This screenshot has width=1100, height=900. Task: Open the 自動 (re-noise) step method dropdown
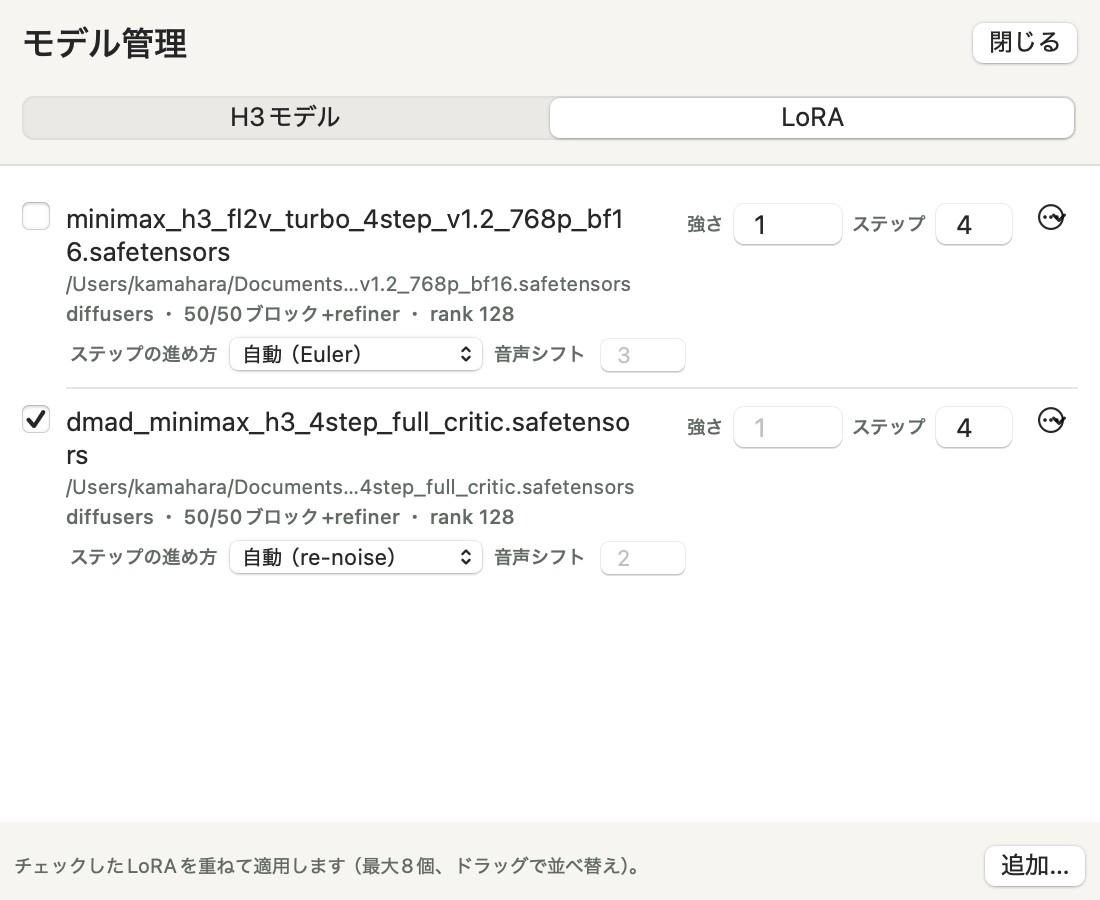coord(356,557)
